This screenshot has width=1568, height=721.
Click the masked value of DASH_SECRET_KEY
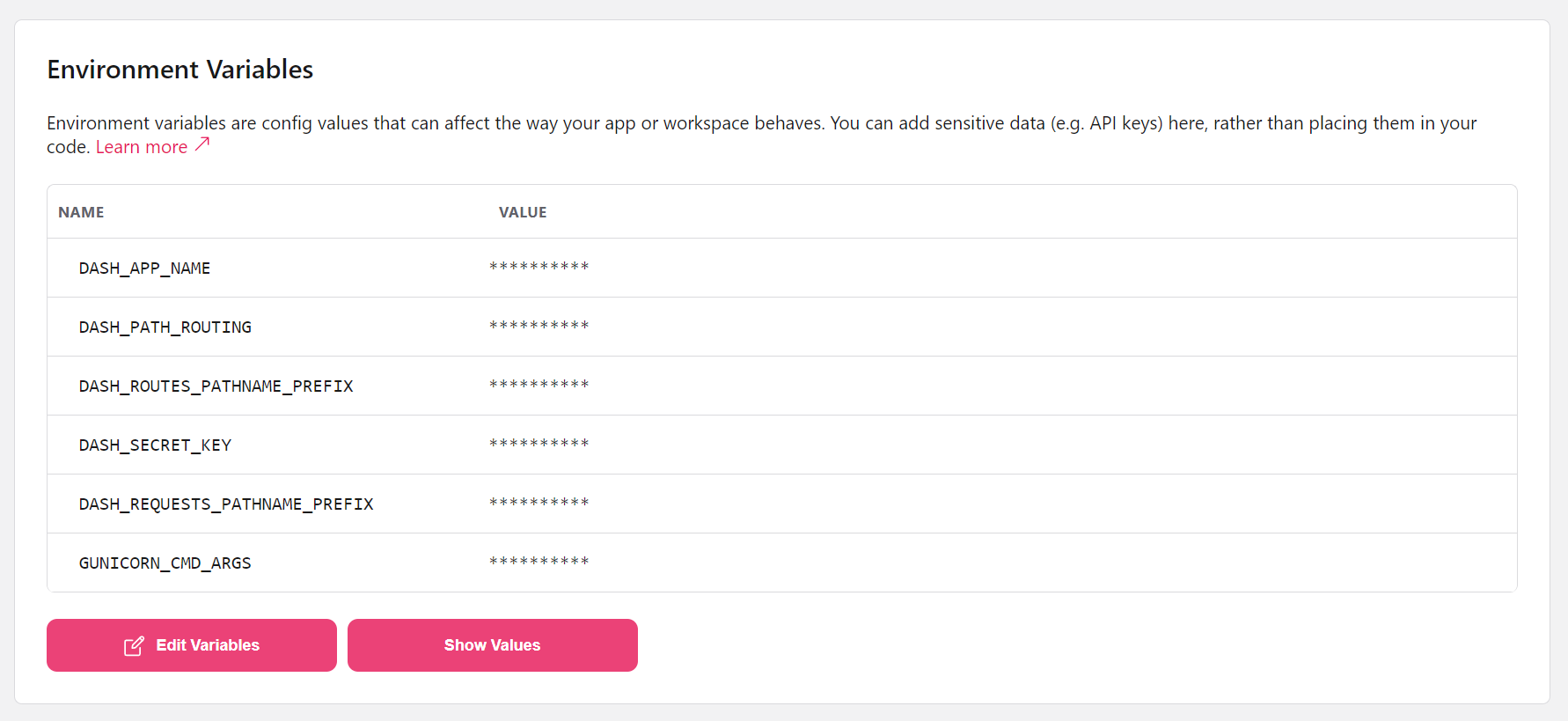[x=539, y=444]
